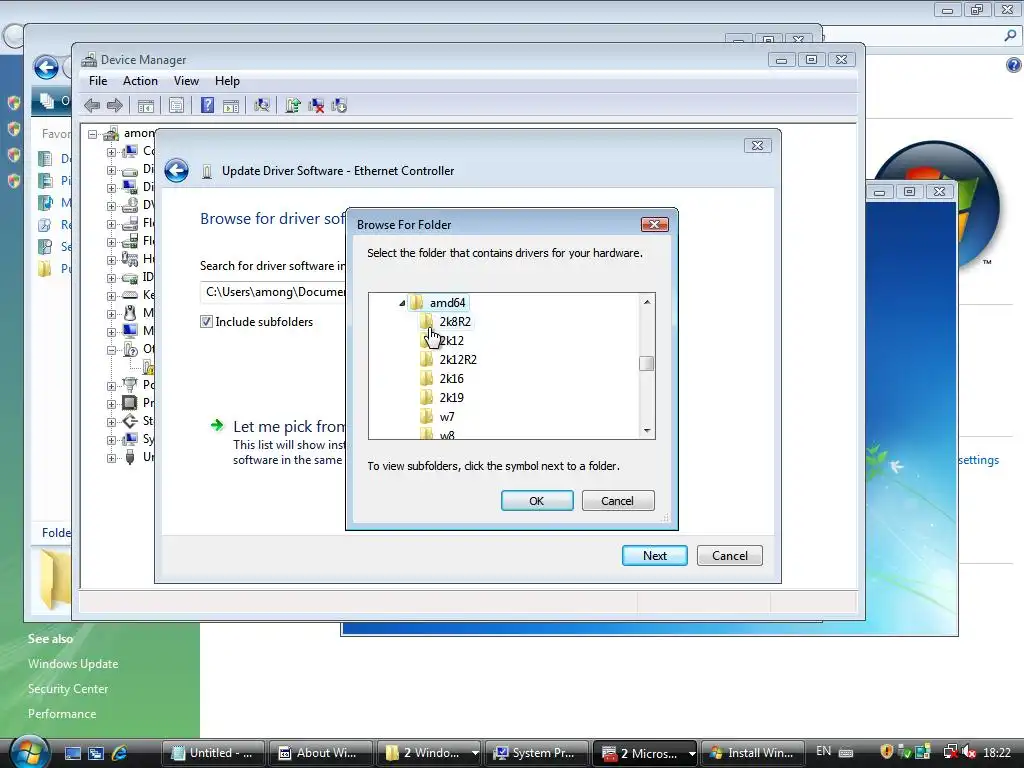Click the green arrow beside Let me pick
The height and width of the screenshot is (768, 1024).
(x=217, y=426)
